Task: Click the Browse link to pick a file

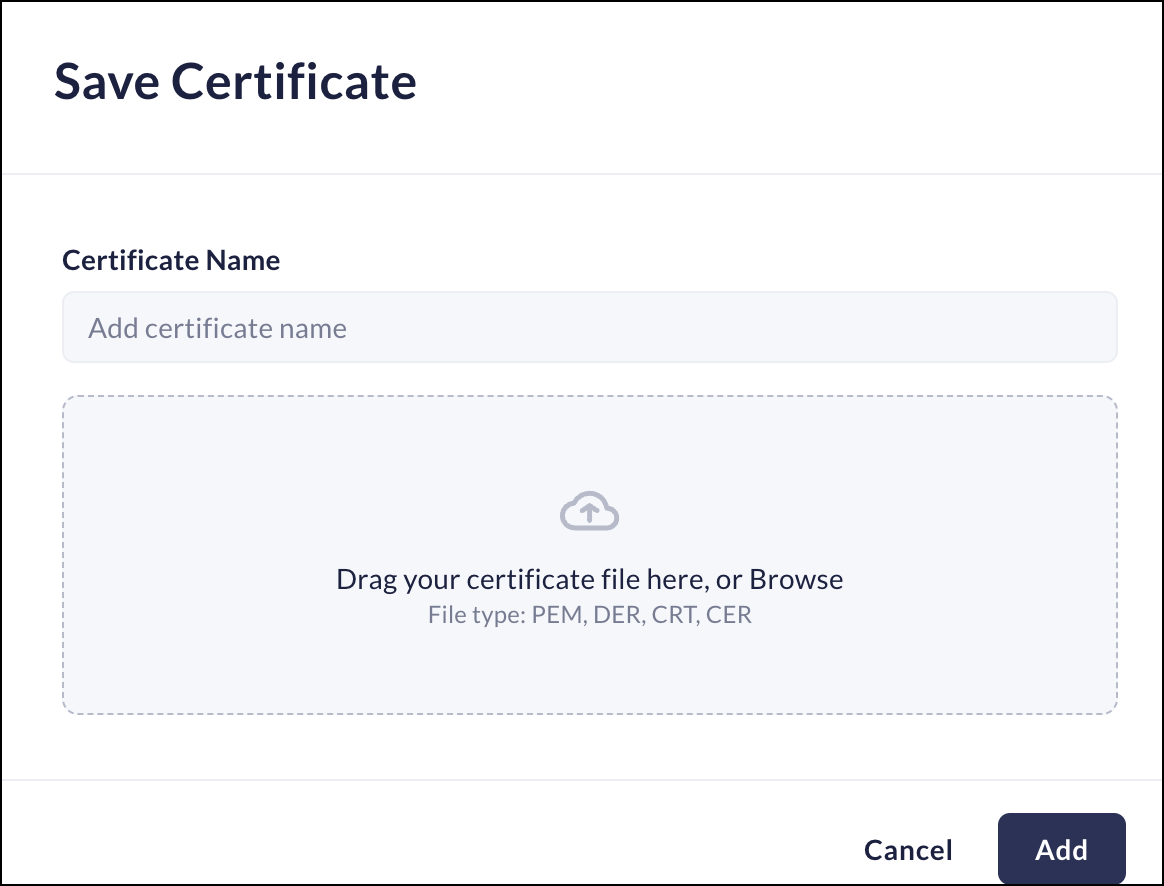Action: 796,579
